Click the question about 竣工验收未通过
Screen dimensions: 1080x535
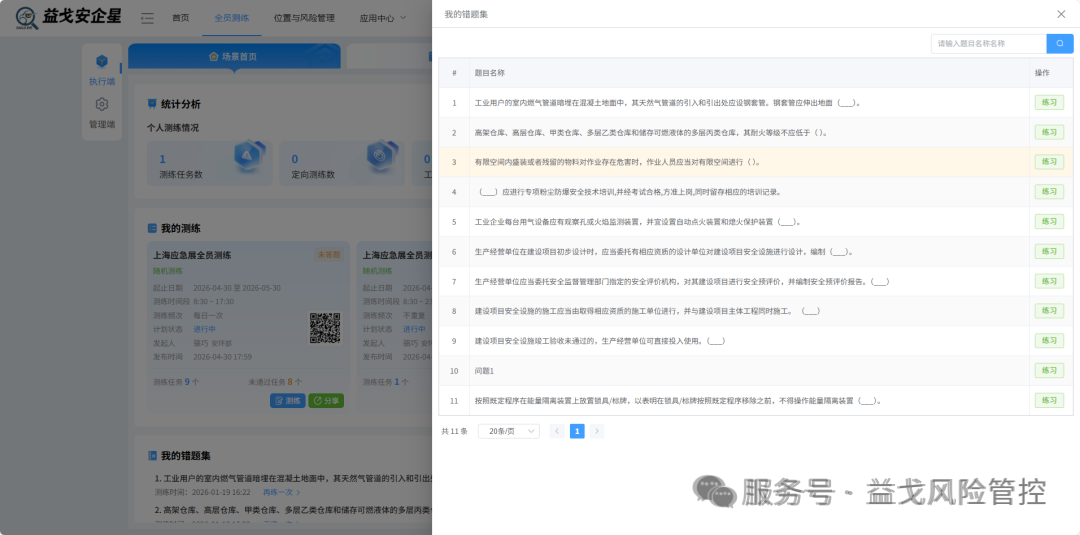point(600,341)
